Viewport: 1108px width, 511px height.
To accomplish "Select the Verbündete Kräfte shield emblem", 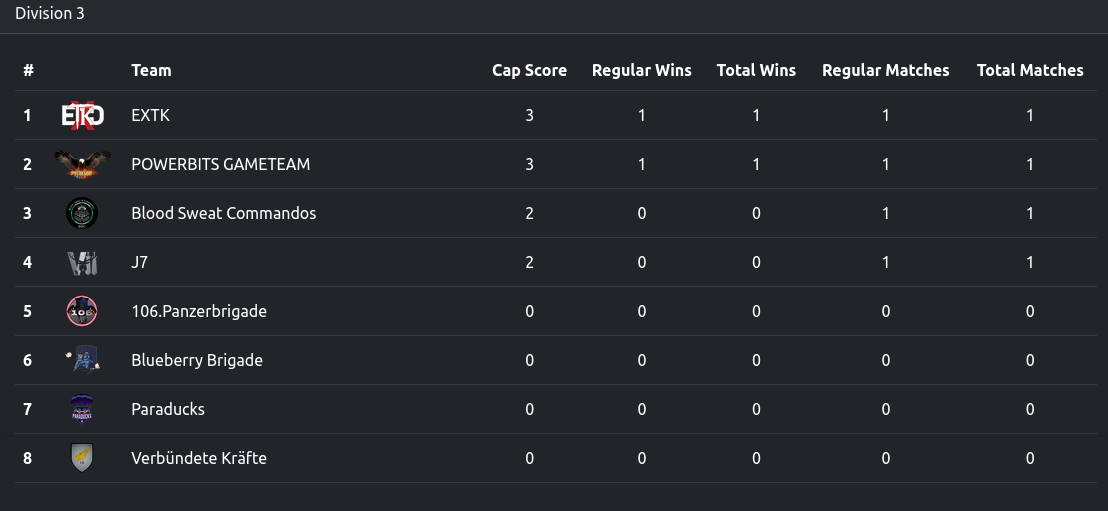I will click(x=82, y=458).
